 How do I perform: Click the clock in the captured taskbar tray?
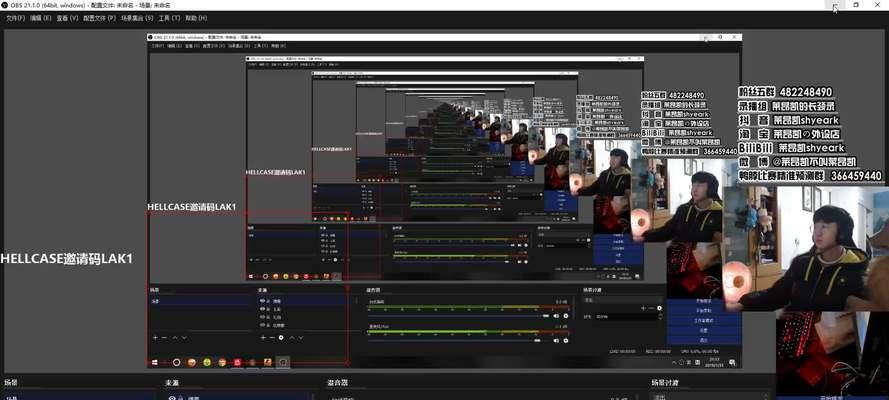714,361
